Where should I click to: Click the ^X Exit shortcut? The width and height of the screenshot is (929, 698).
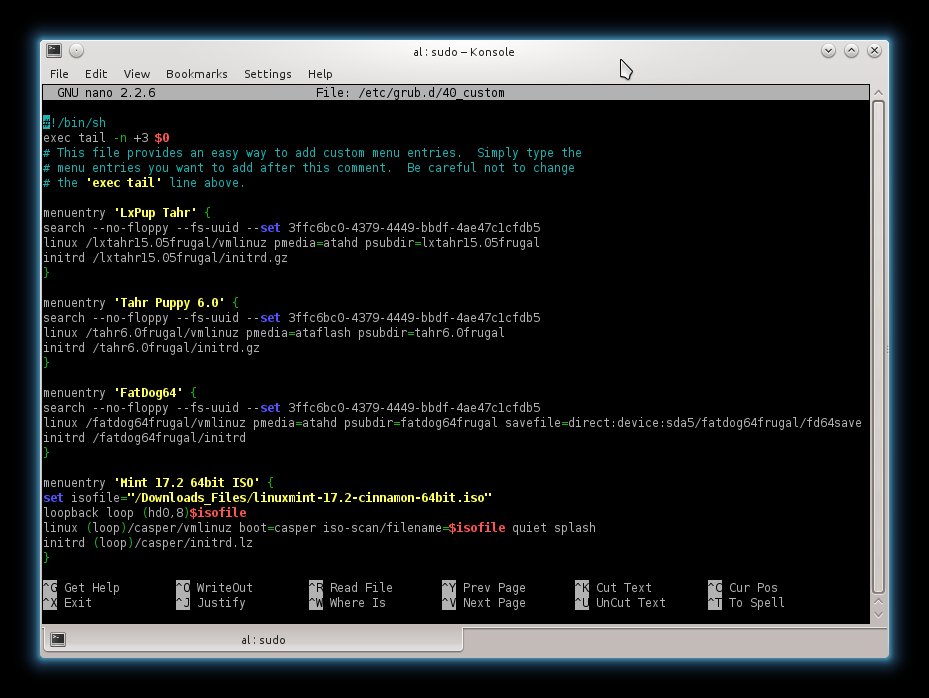pos(68,603)
